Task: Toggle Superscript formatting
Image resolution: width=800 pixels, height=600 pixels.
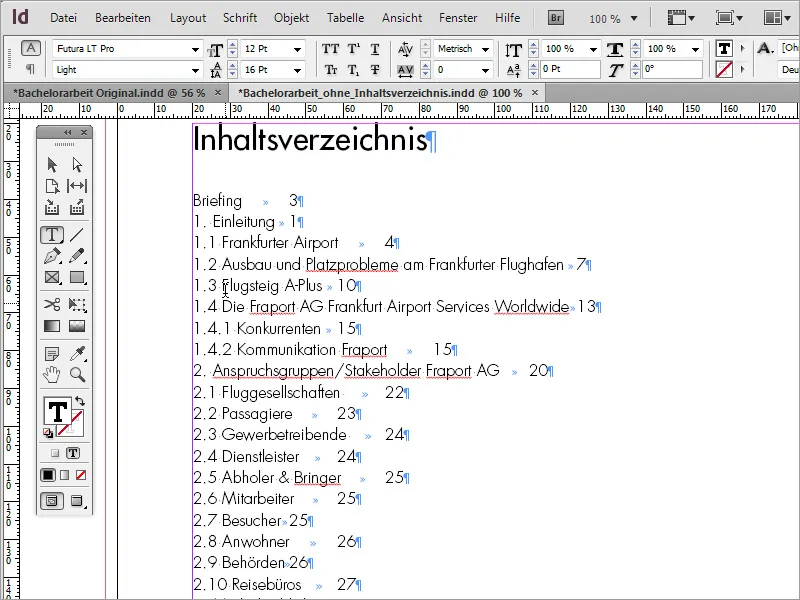Action: pos(353,49)
